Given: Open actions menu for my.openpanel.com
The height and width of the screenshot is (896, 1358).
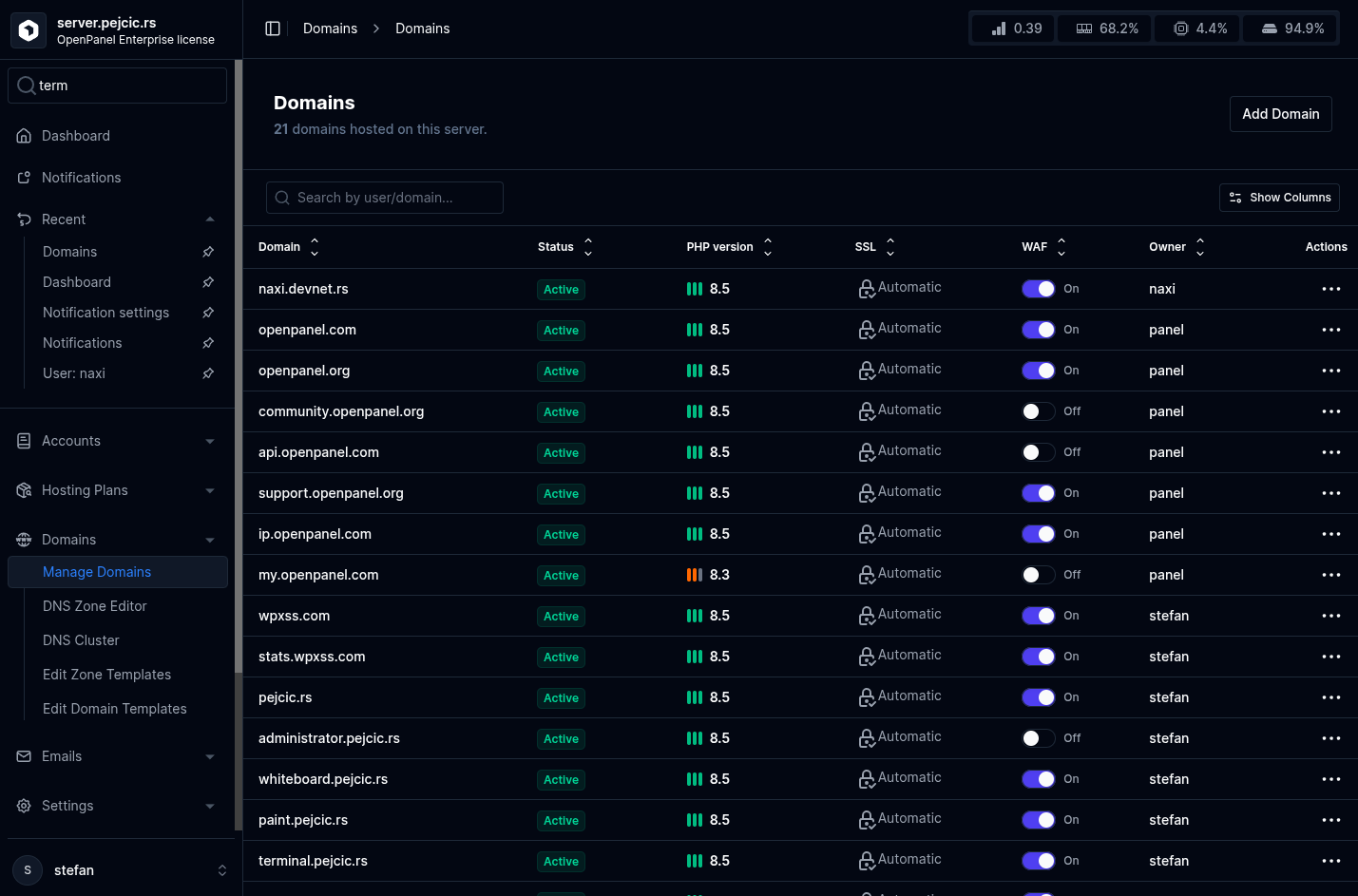Looking at the screenshot, I should tap(1330, 575).
